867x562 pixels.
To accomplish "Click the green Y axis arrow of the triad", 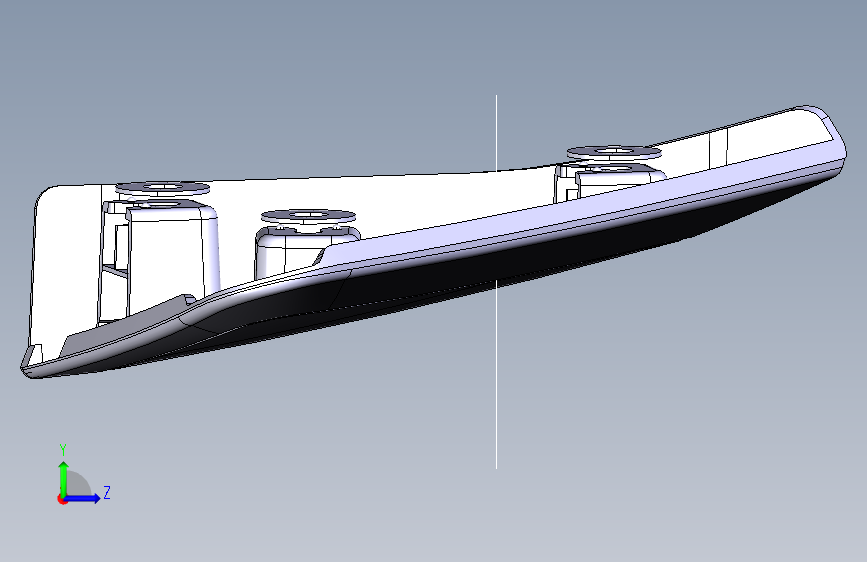I will [64, 478].
